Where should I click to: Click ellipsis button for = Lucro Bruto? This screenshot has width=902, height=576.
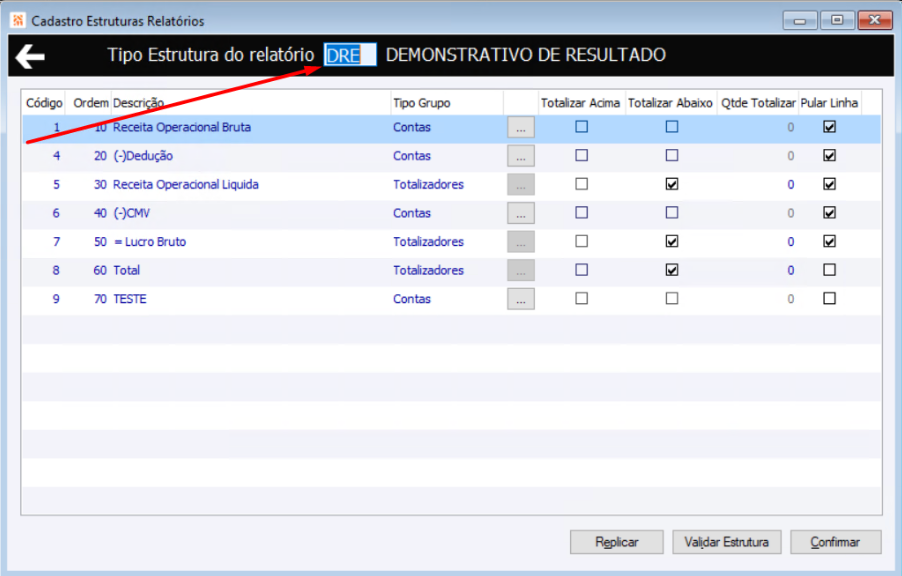pos(521,242)
